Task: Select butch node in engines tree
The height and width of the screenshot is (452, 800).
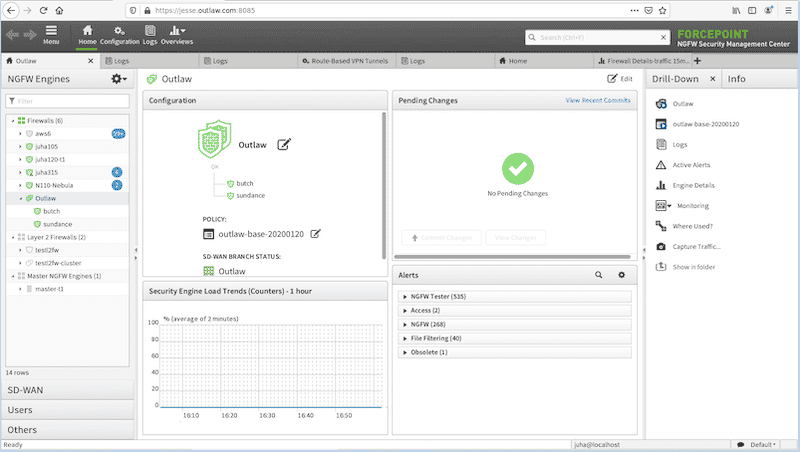Action: point(52,211)
